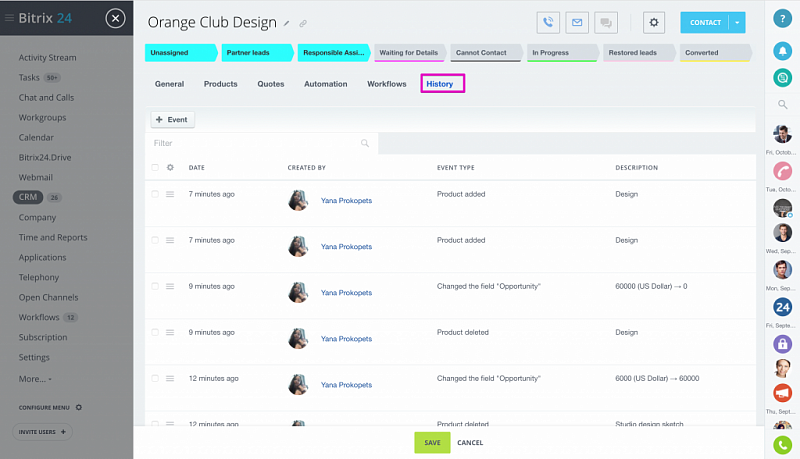This screenshot has height=459, width=800.
Task: Open settings gear next to Contact button
Action: tap(654, 22)
